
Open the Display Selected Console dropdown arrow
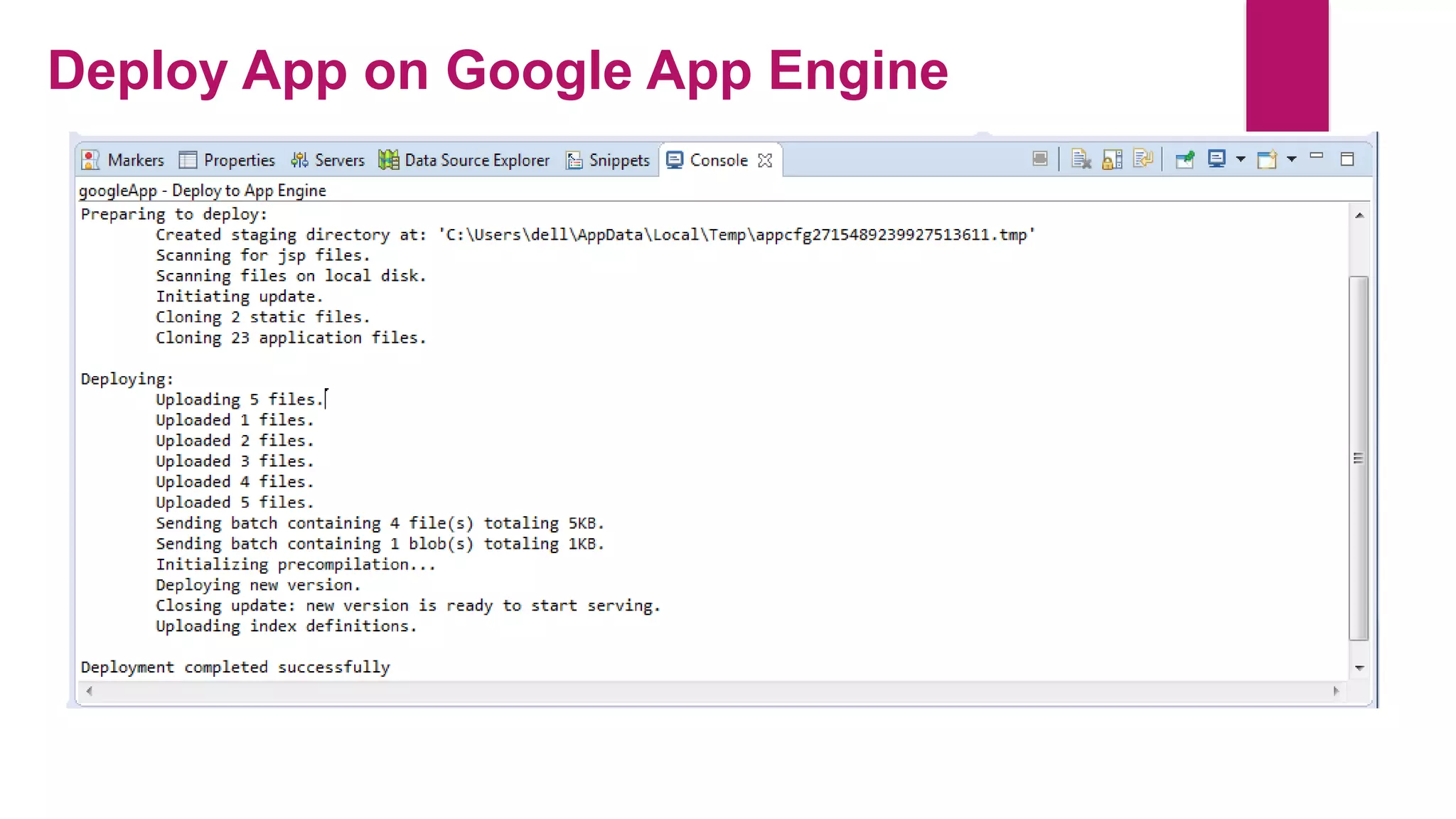point(1241,159)
